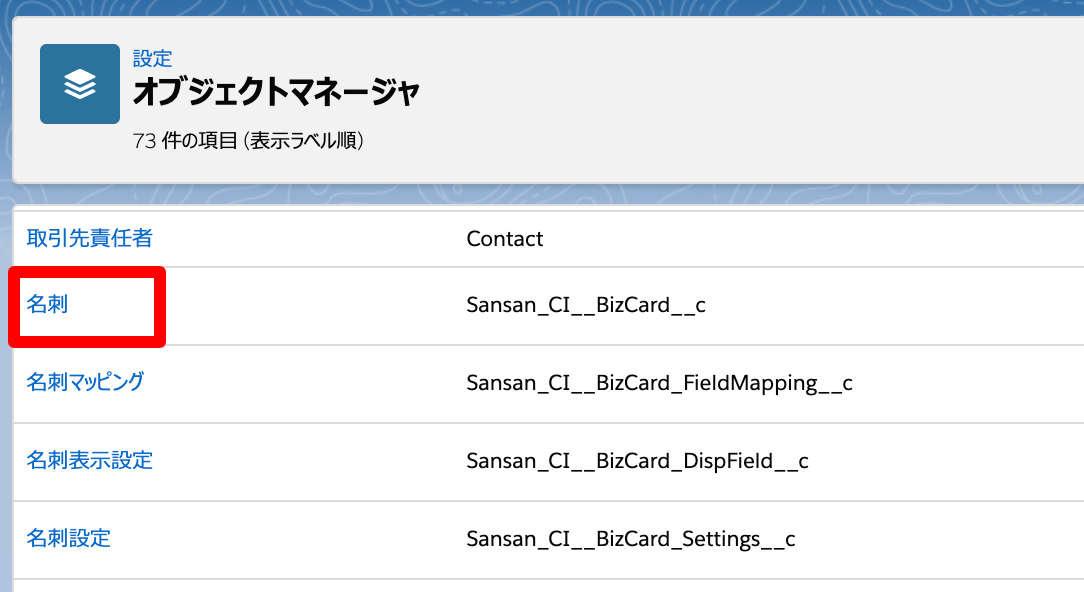Click the blue left margin beside the list

tap(5, 400)
